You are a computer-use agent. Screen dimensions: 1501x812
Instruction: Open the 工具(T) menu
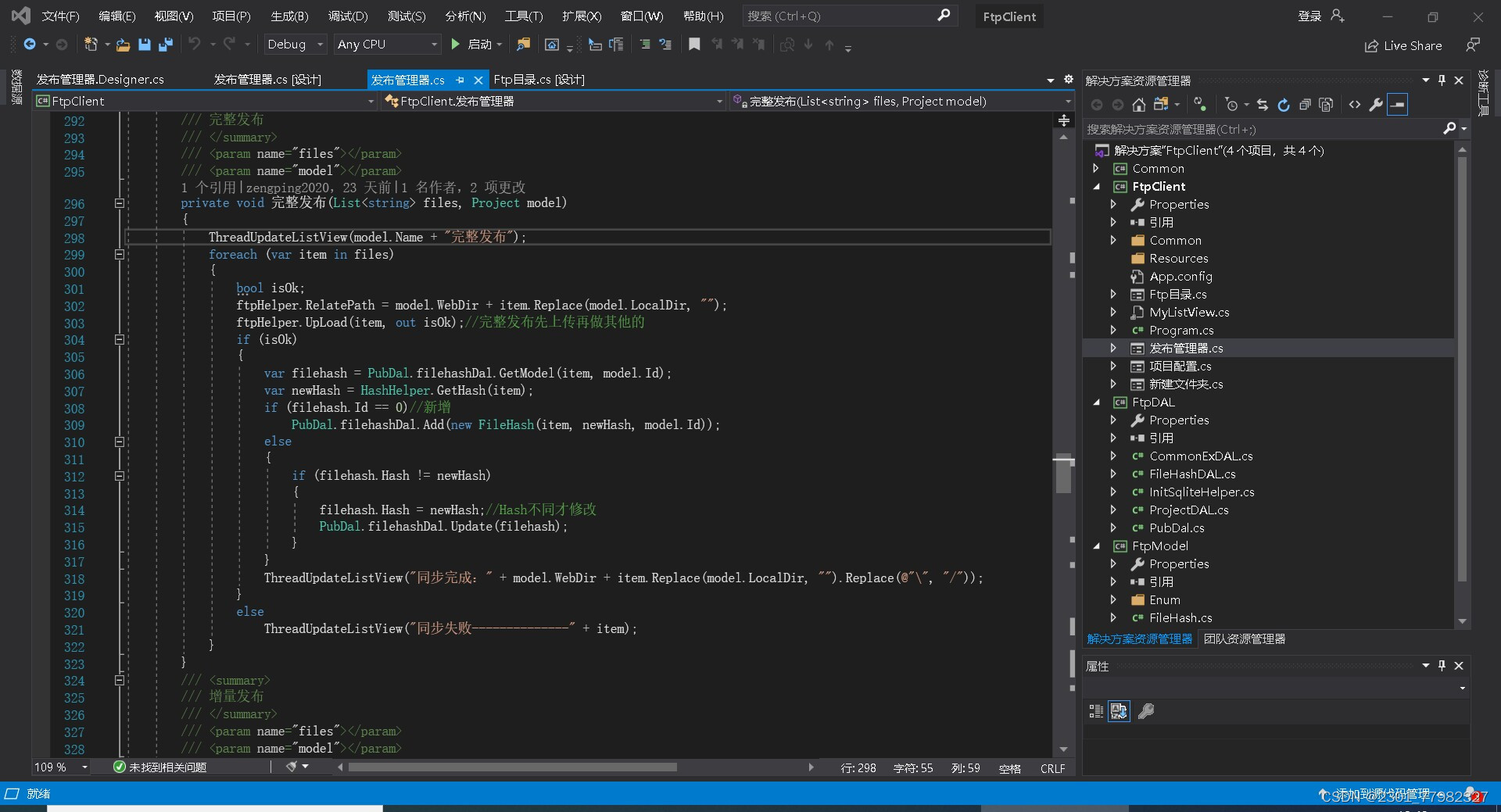[523, 16]
